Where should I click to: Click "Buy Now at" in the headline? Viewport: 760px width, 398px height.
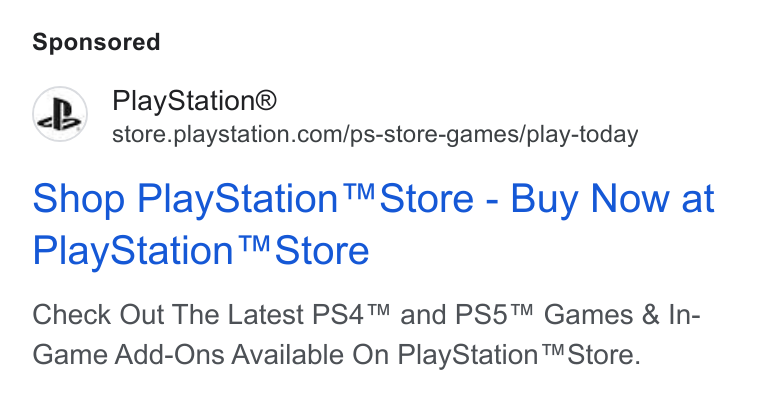(612, 199)
